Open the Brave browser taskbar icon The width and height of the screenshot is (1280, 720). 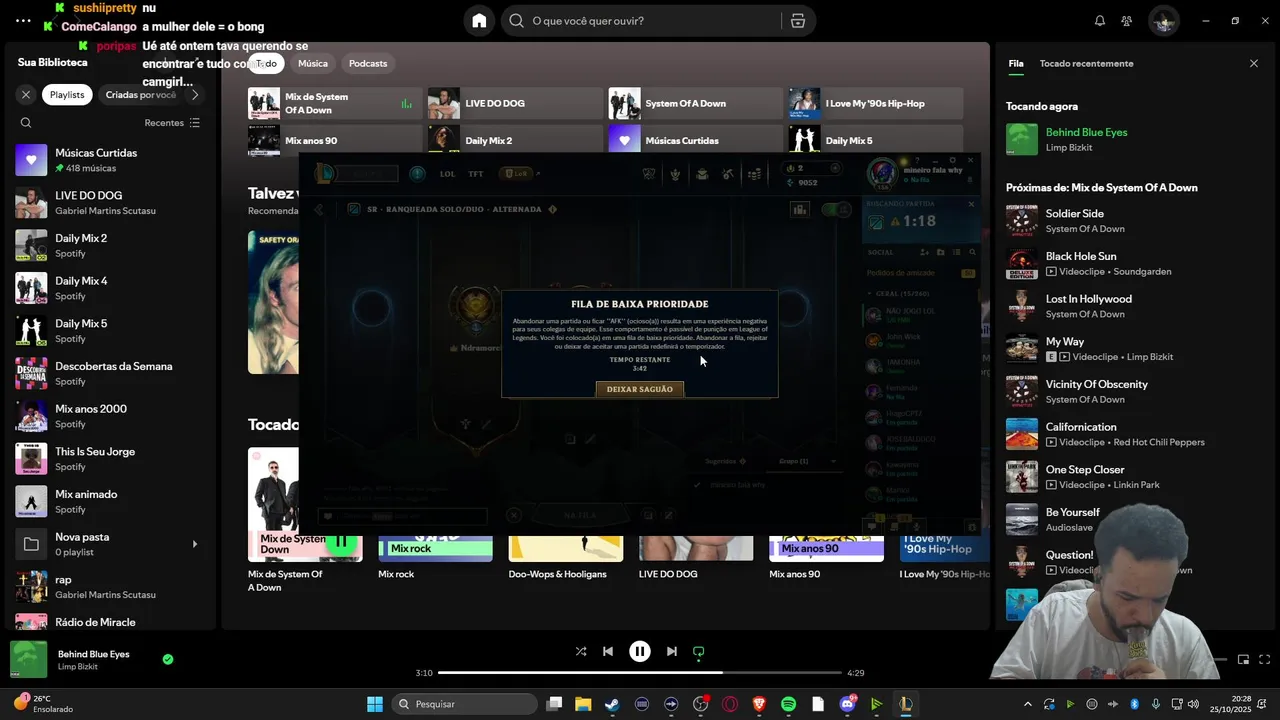[x=759, y=704]
